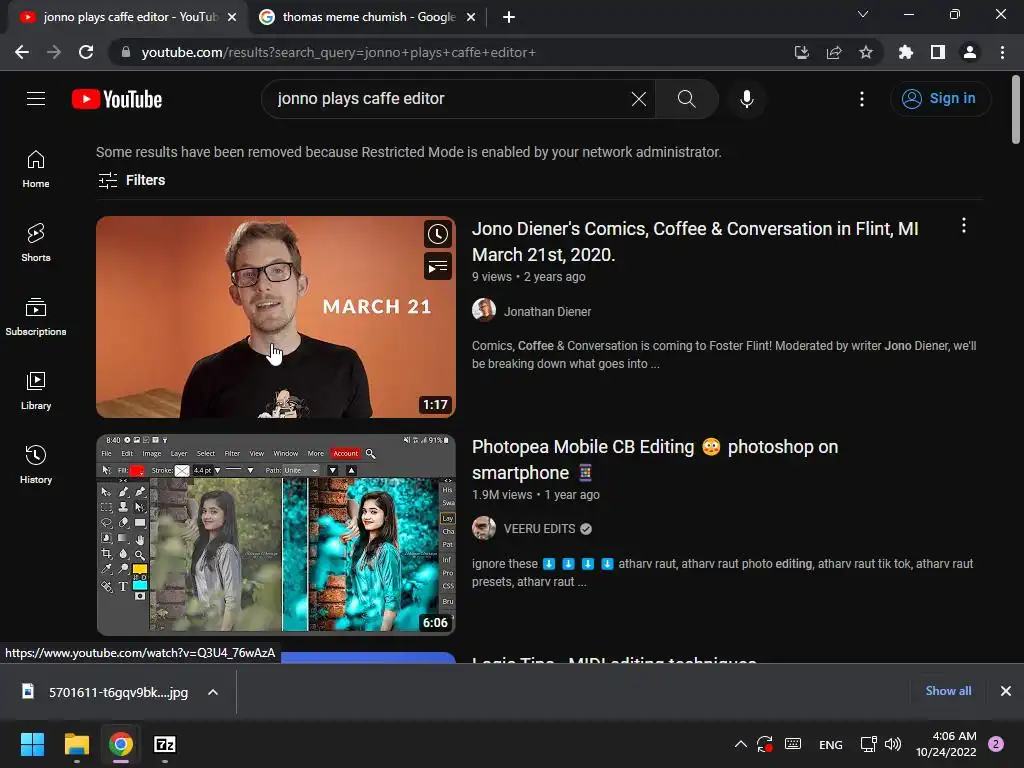Viewport: 1024px width, 768px height.
Task: Open the YouTube guide hamburger menu
Action: pyautogui.click(x=36, y=99)
